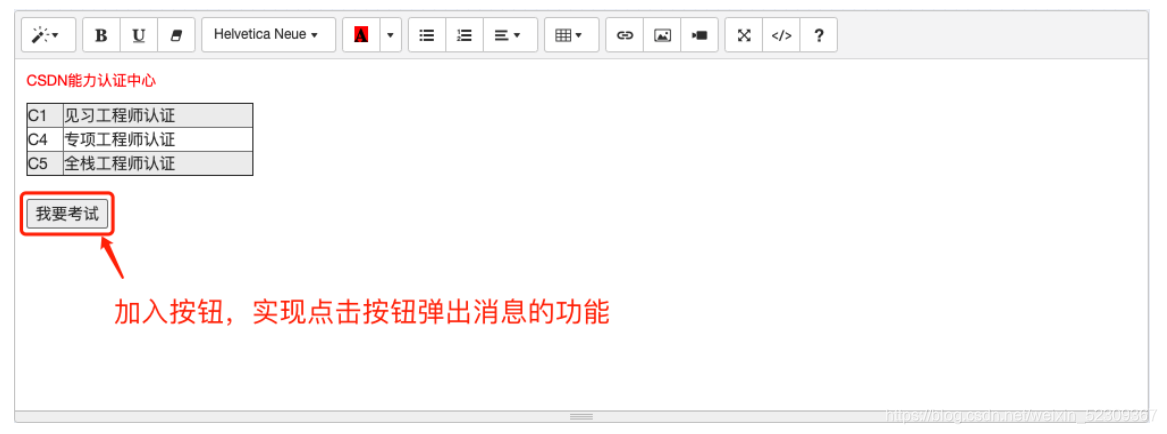1167x434 pixels.
Task: Click the eraser remove-format icon
Action: click(x=176, y=35)
